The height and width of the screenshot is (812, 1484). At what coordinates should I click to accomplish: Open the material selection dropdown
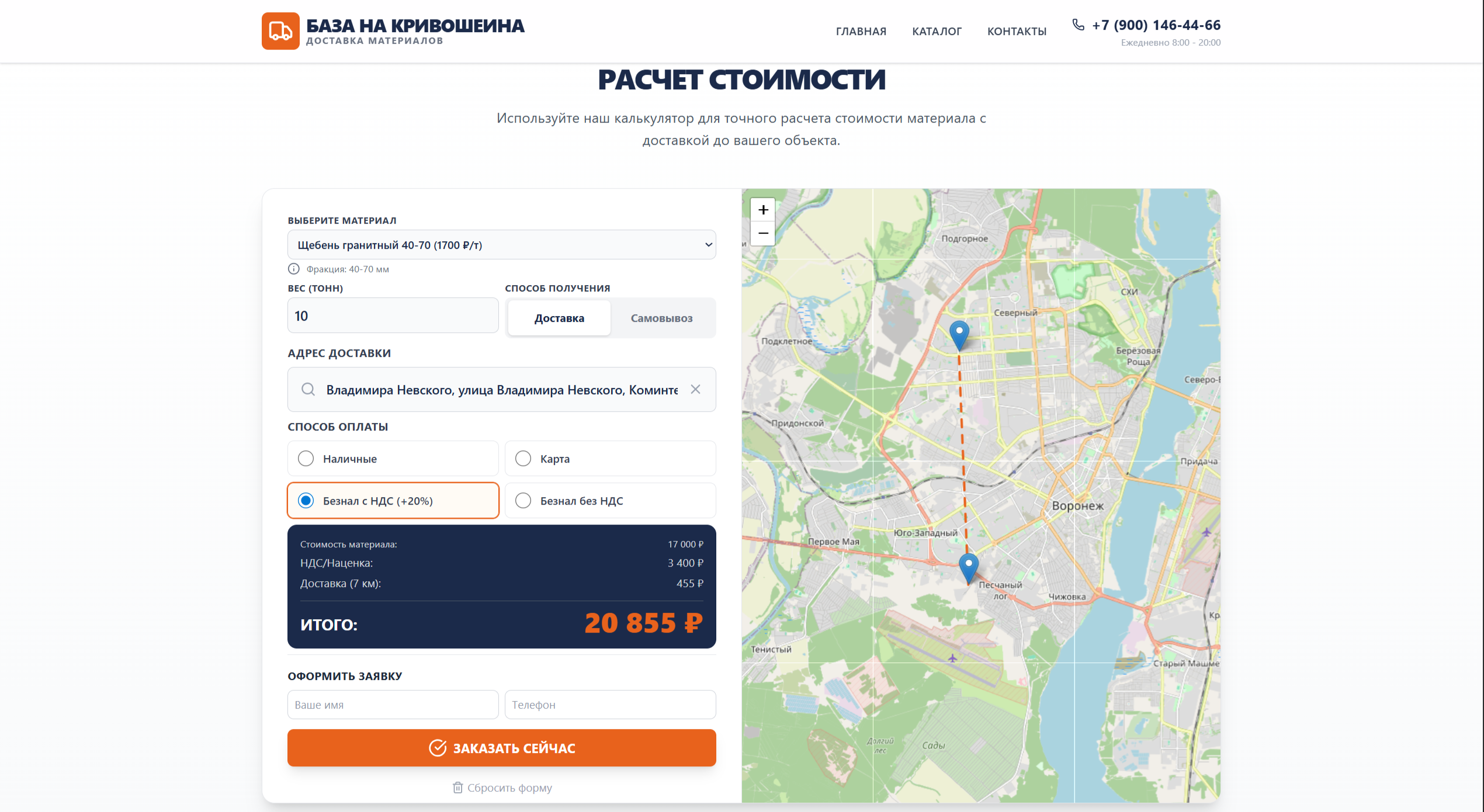(501, 245)
